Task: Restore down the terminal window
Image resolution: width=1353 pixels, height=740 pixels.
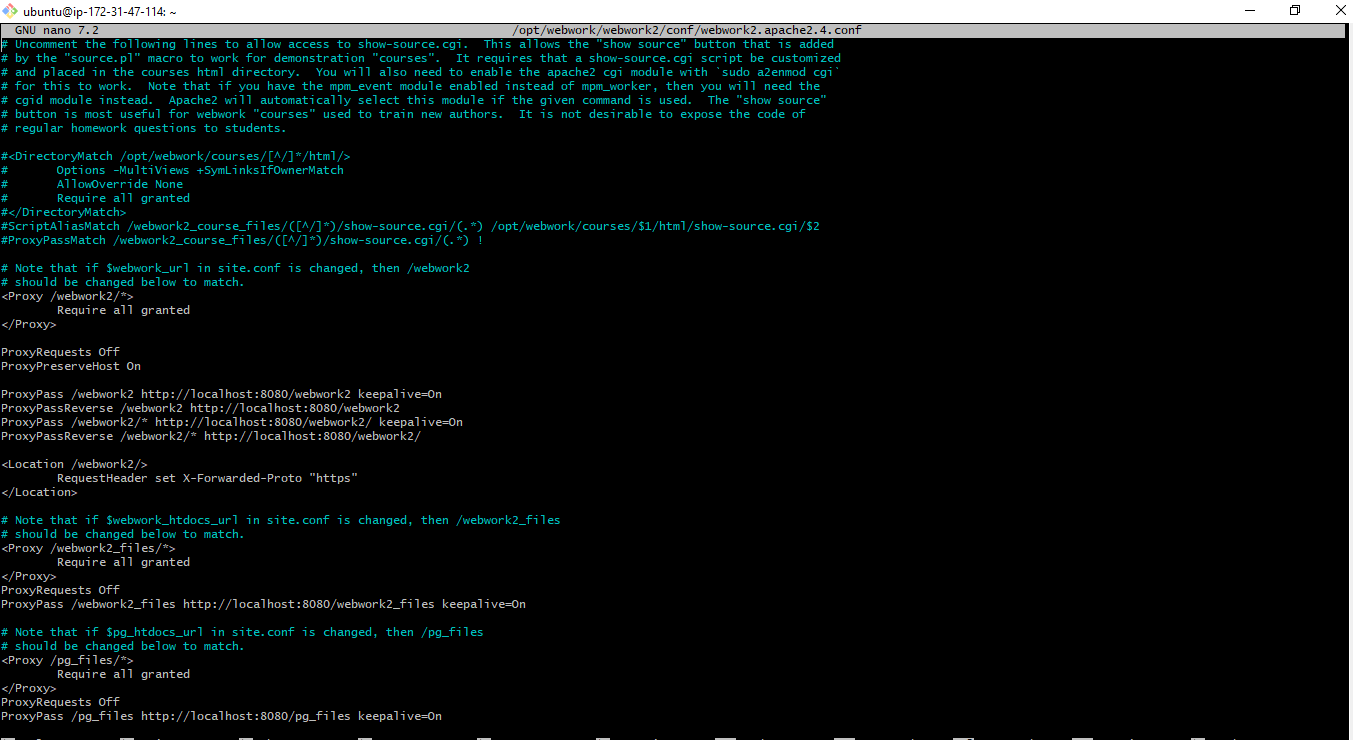Action: point(1295,10)
